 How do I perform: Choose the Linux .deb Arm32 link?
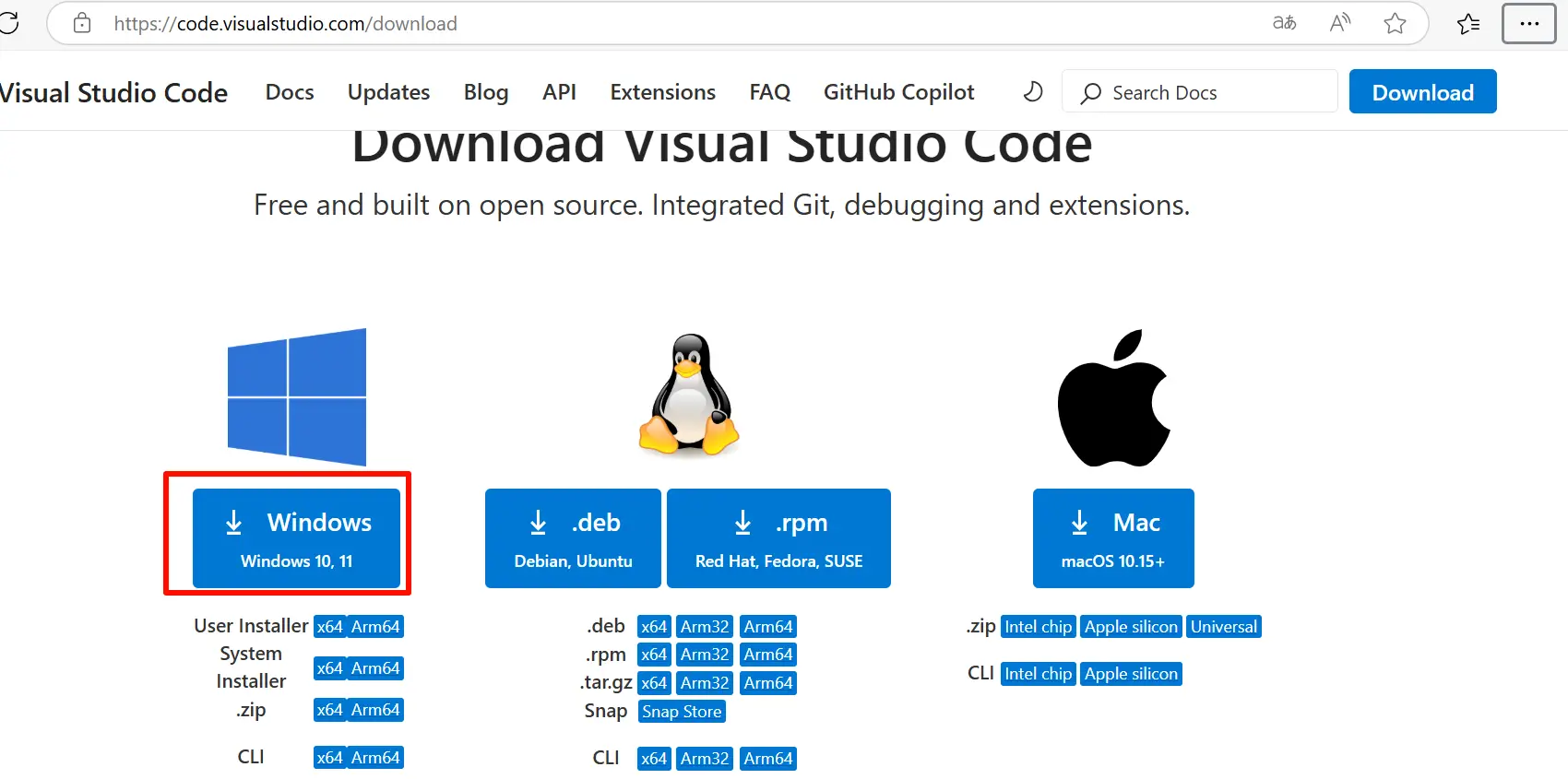point(705,627)
